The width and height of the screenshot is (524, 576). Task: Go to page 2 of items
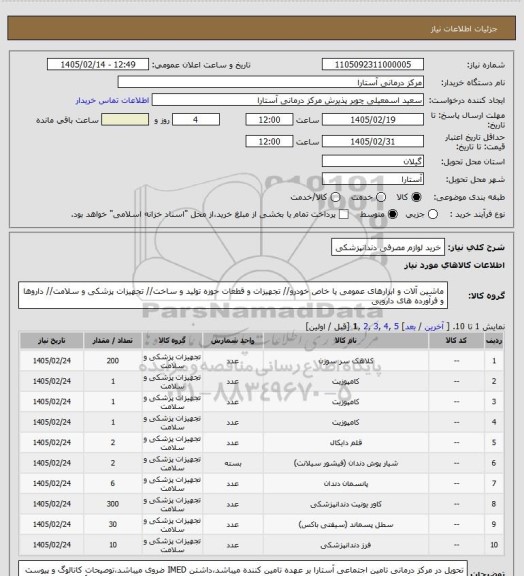click(x=366, y=326)
